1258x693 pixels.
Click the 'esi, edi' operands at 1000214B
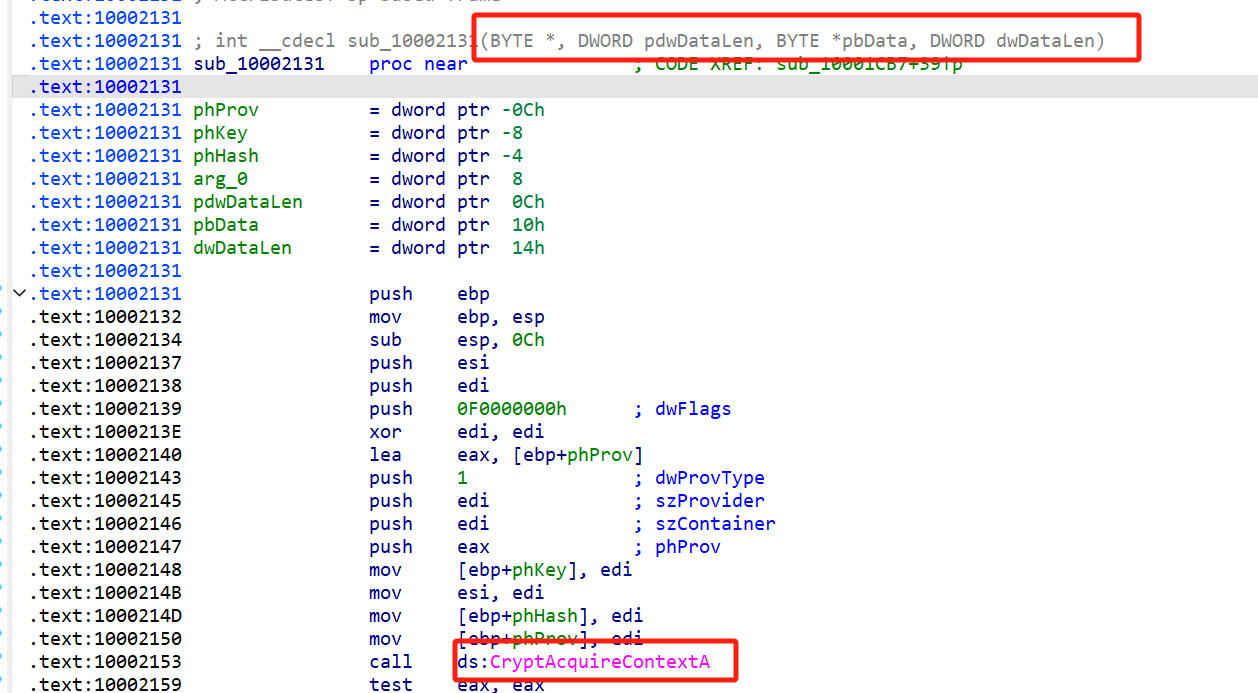click(x=501, y=593)
